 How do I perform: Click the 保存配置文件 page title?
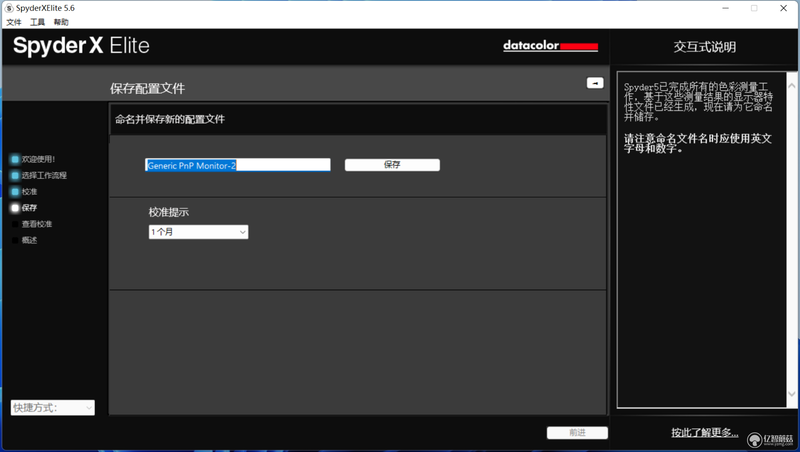click(147, 88)
